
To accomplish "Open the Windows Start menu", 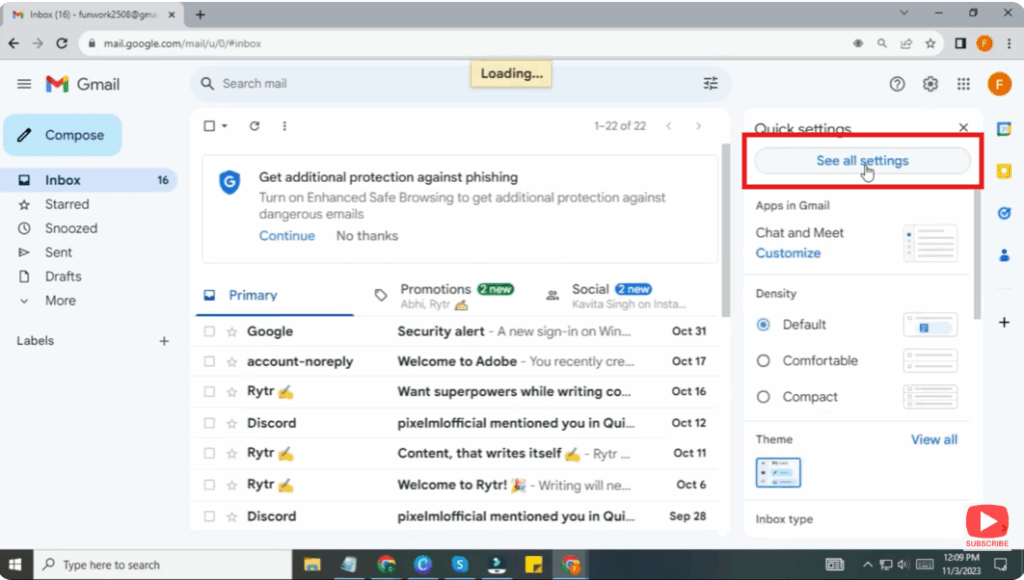I will click(x=15, y=564).
